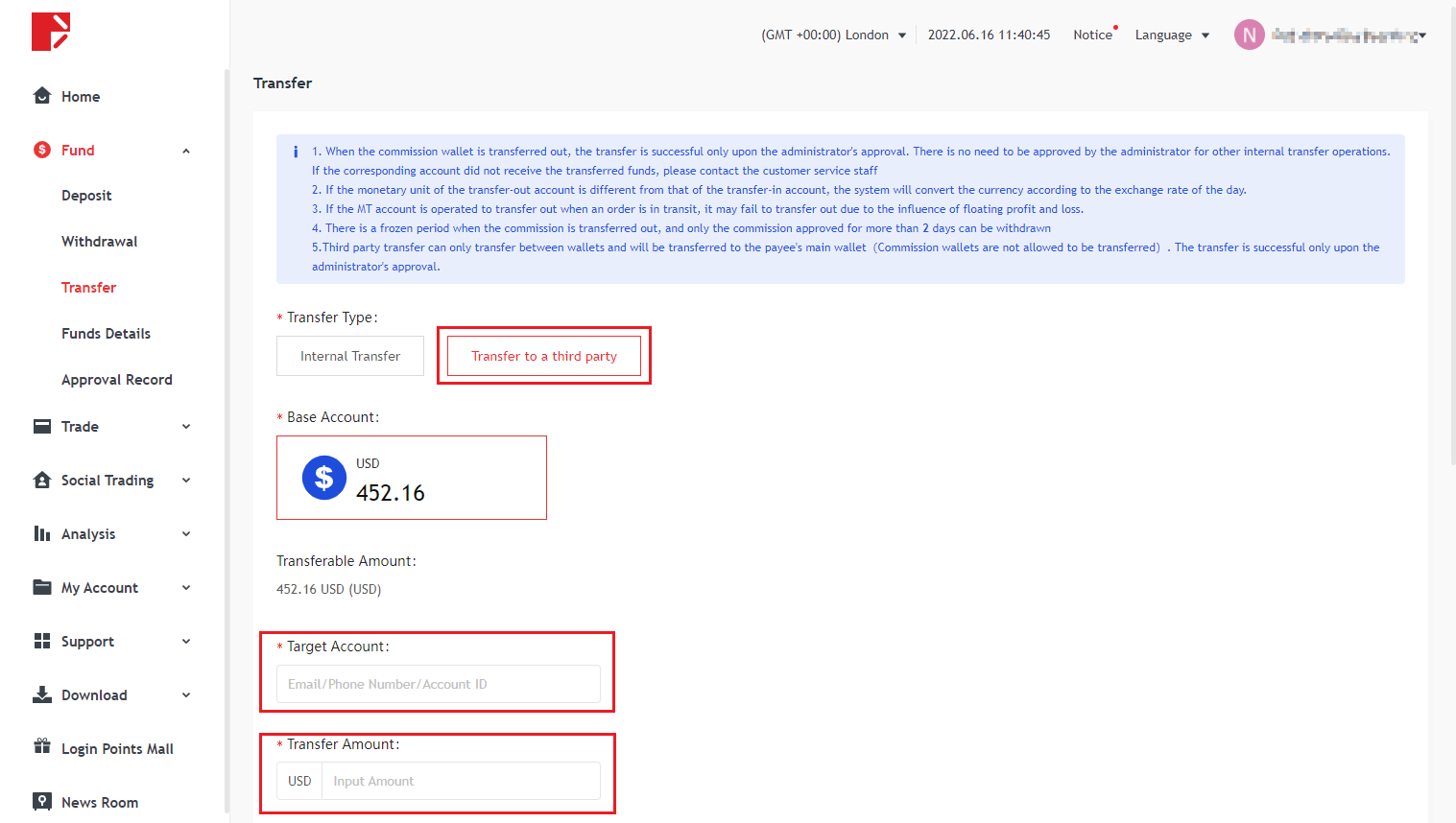Viewport: 1456px width, 823px height.
Task: Click the Trade card icon
Action: 41,426
